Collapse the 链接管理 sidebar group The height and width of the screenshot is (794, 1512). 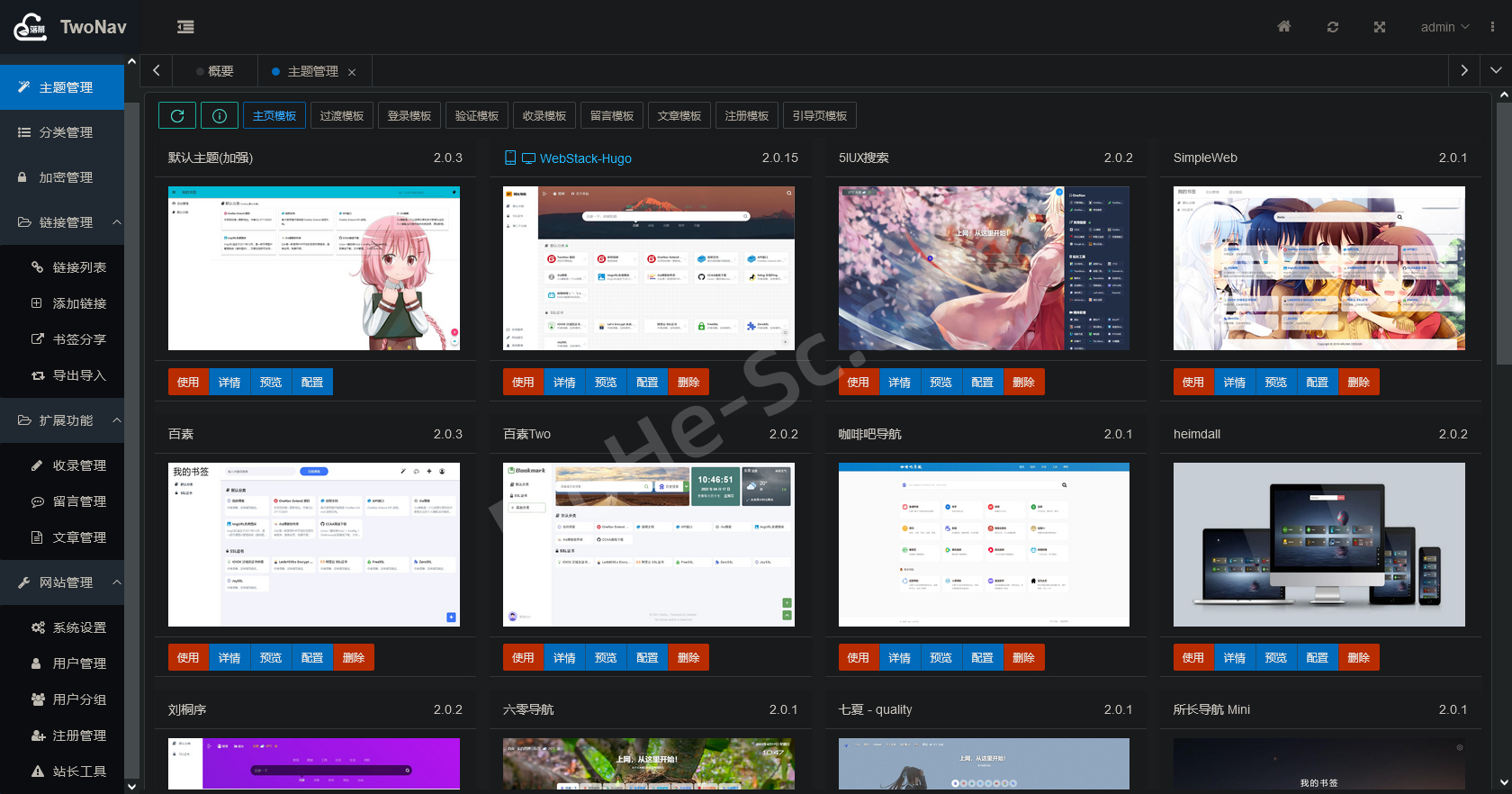[62, 222]
